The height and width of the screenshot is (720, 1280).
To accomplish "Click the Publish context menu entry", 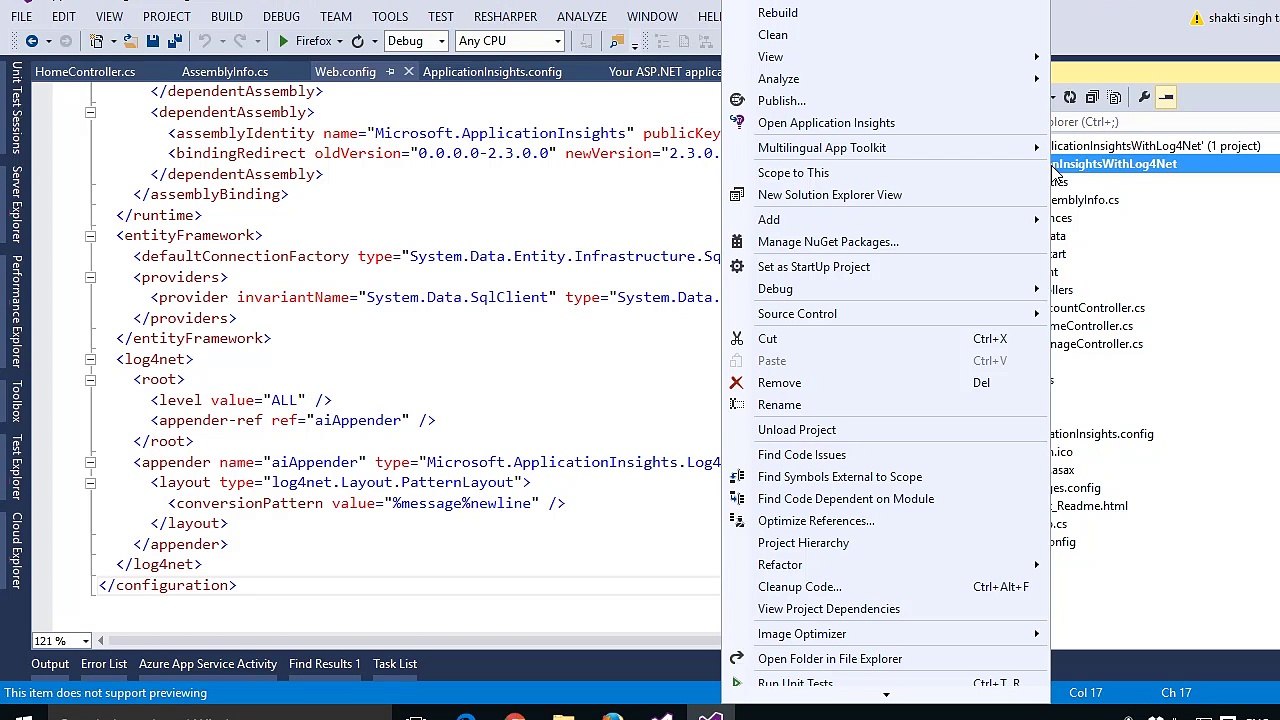I will pyautogui.click(x=886, y=101).
